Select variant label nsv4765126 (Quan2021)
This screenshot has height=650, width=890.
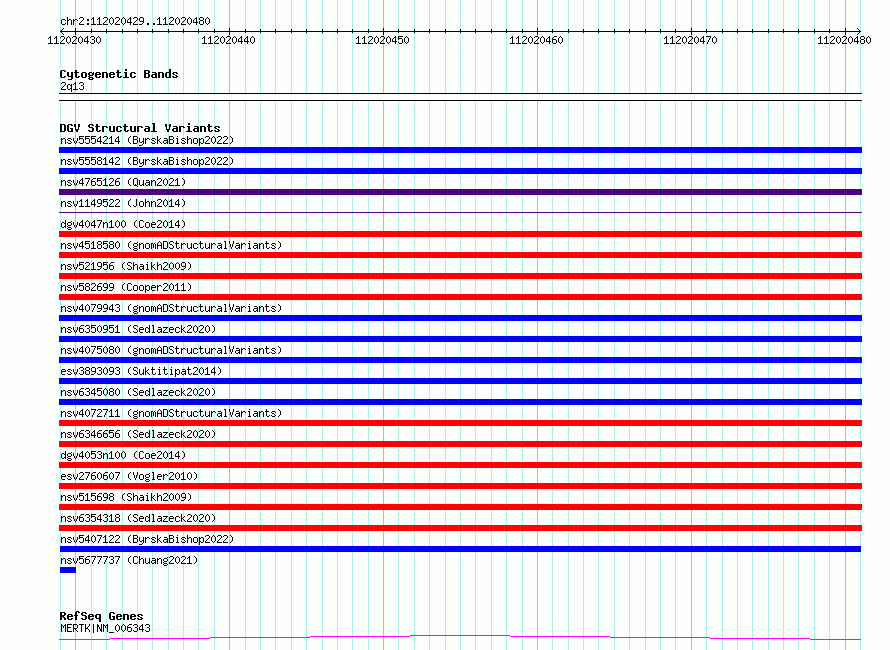tap(123, 182)
